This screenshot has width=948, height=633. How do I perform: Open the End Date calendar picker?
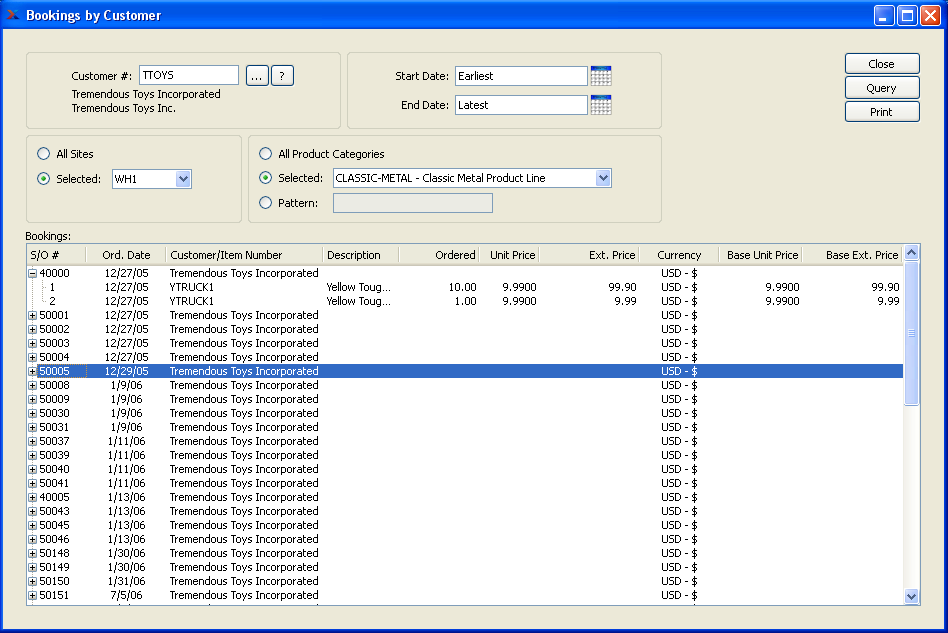coord(601,105)
